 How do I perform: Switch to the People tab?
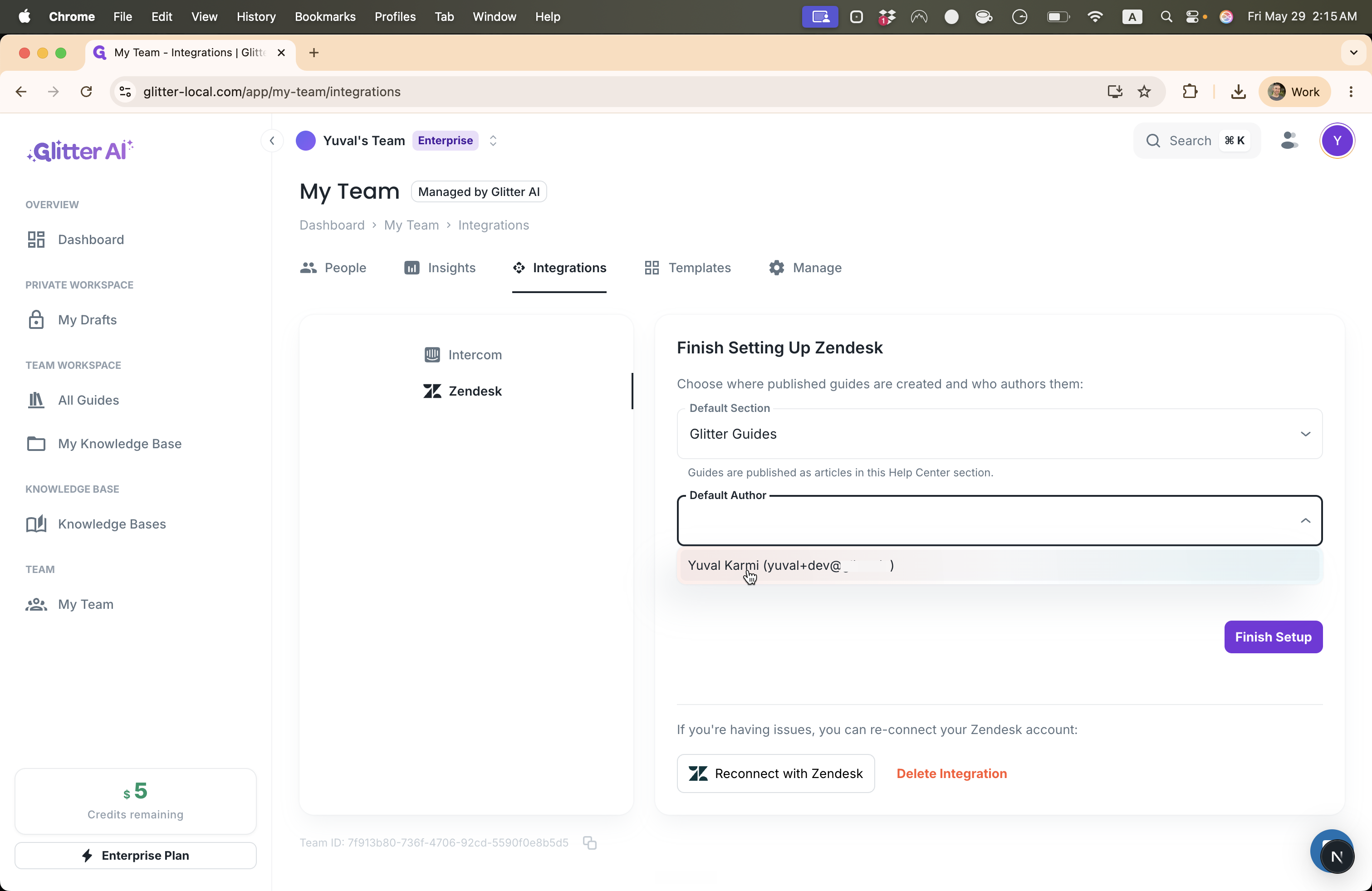[x=333, y=268]
